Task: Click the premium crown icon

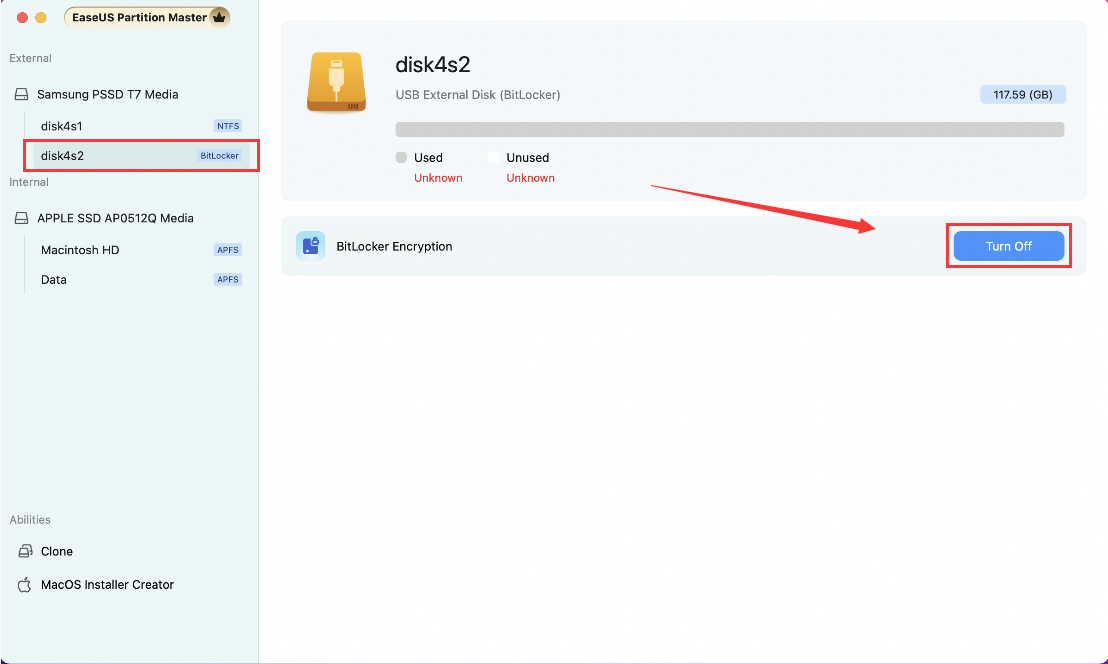Action: (219, 17)
